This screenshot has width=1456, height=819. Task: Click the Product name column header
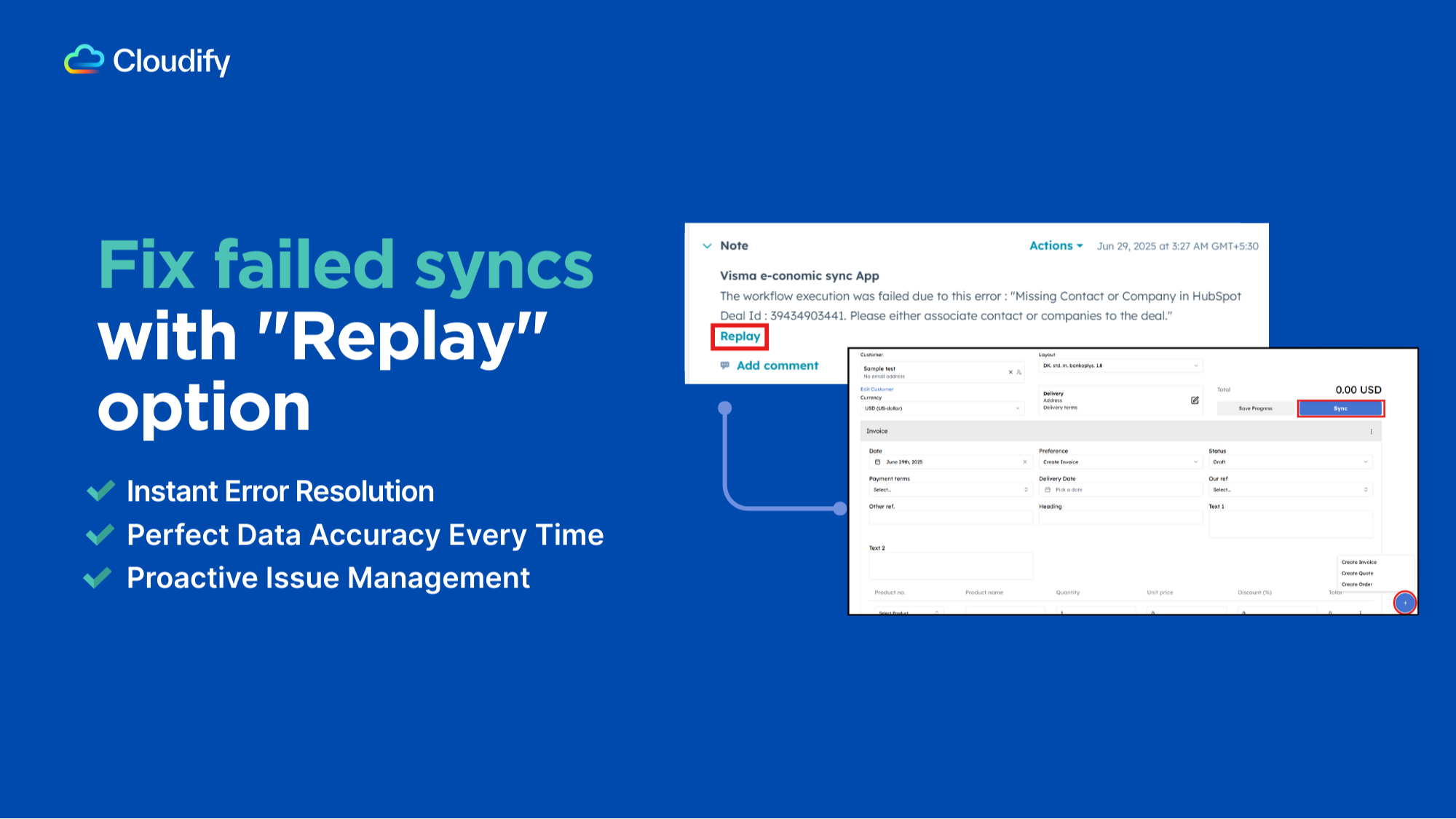(x=984, y=593)
